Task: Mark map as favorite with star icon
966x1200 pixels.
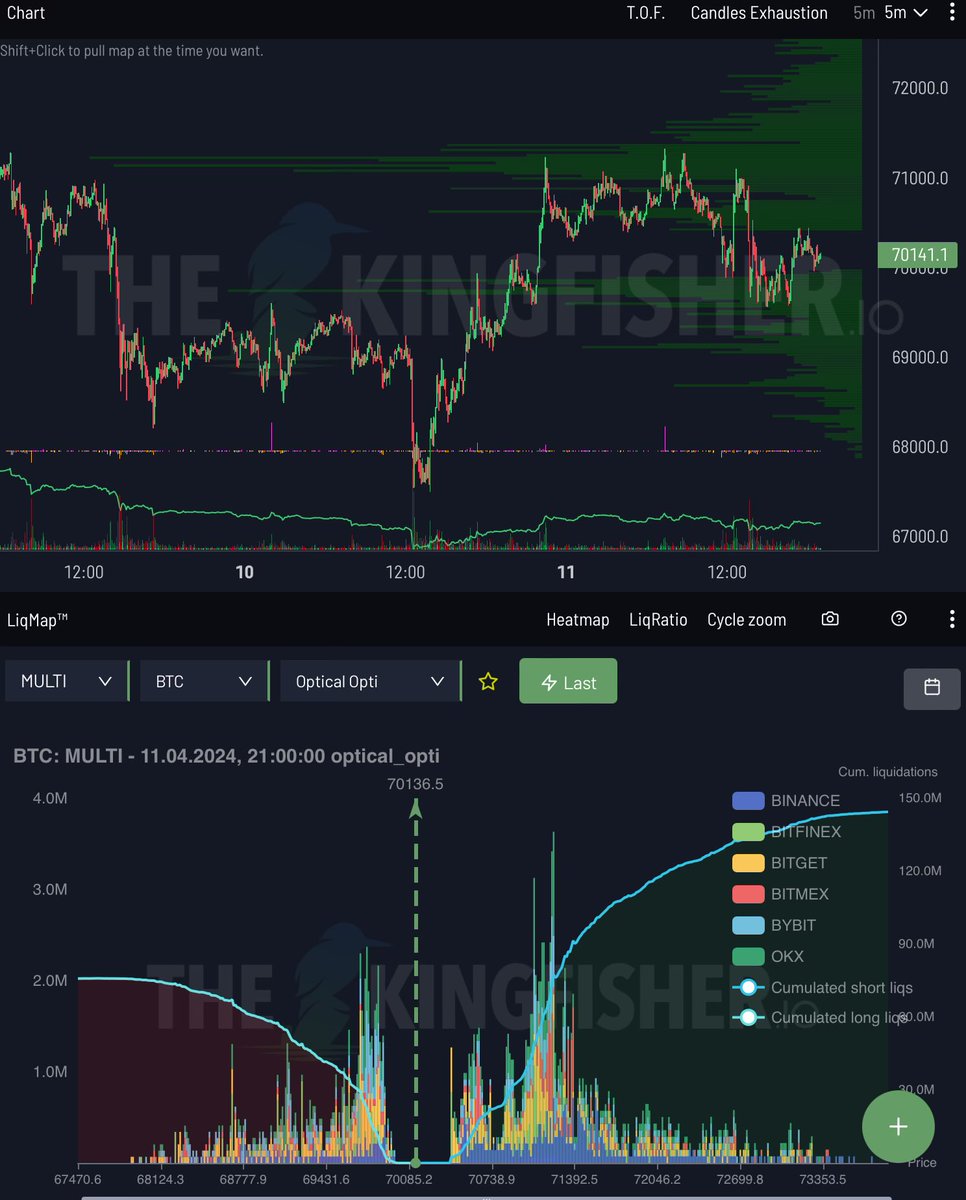Action: pos(488,682)
